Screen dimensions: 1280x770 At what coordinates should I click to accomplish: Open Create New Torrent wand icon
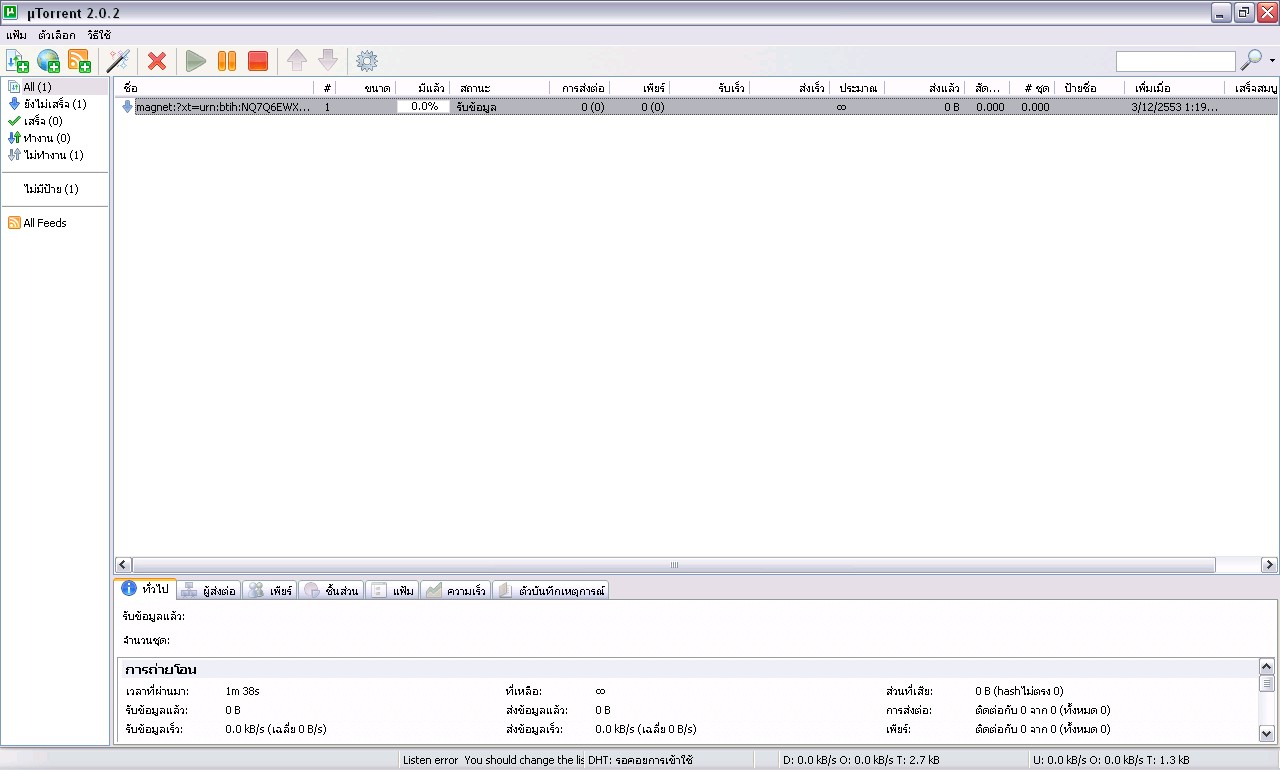(x=118, y=61)
